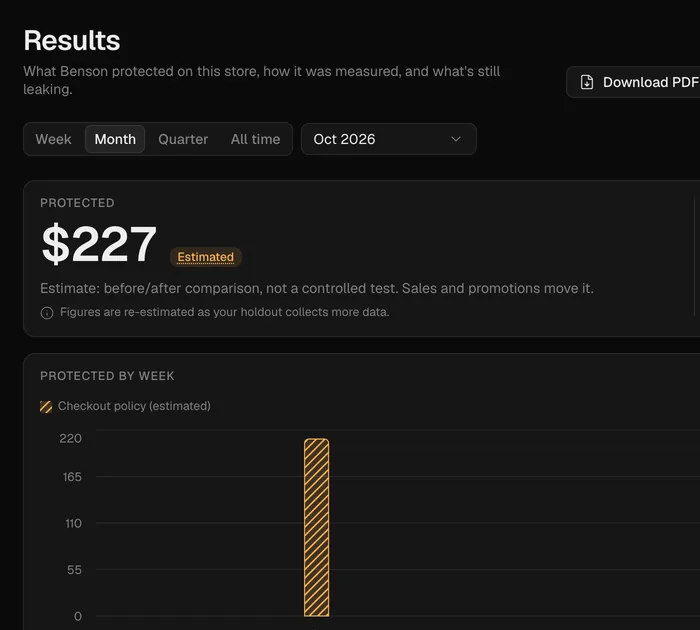
Task: Click the 55 y-axis label
Action: coord(75,570)
